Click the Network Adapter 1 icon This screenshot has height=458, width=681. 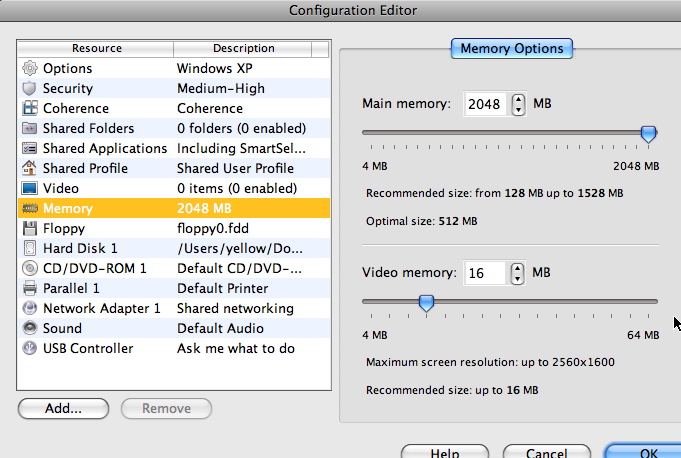(30, 308)
